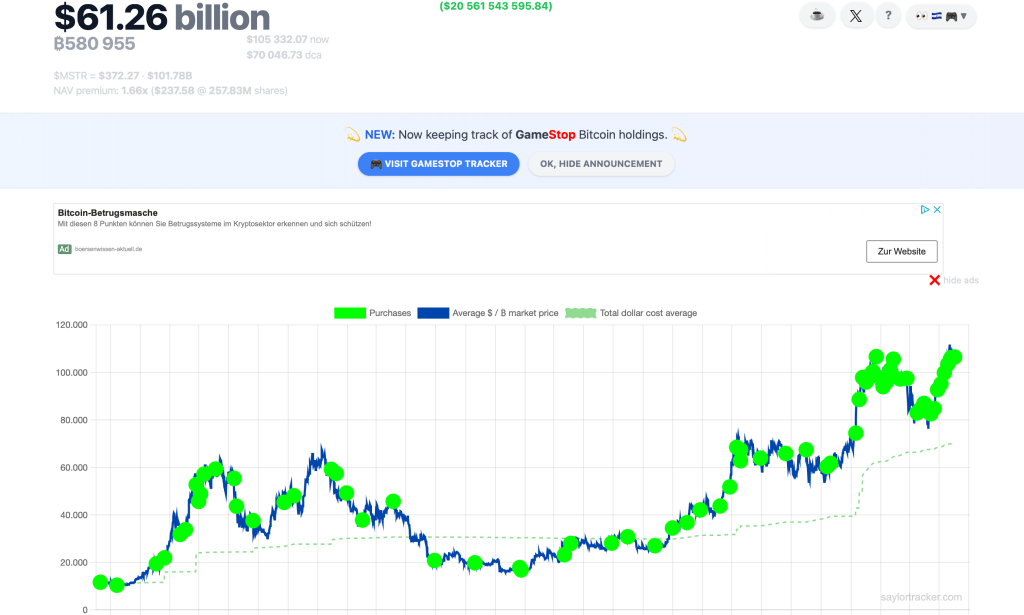Click the 80.000 y-axis label

[x=74, y=420]
